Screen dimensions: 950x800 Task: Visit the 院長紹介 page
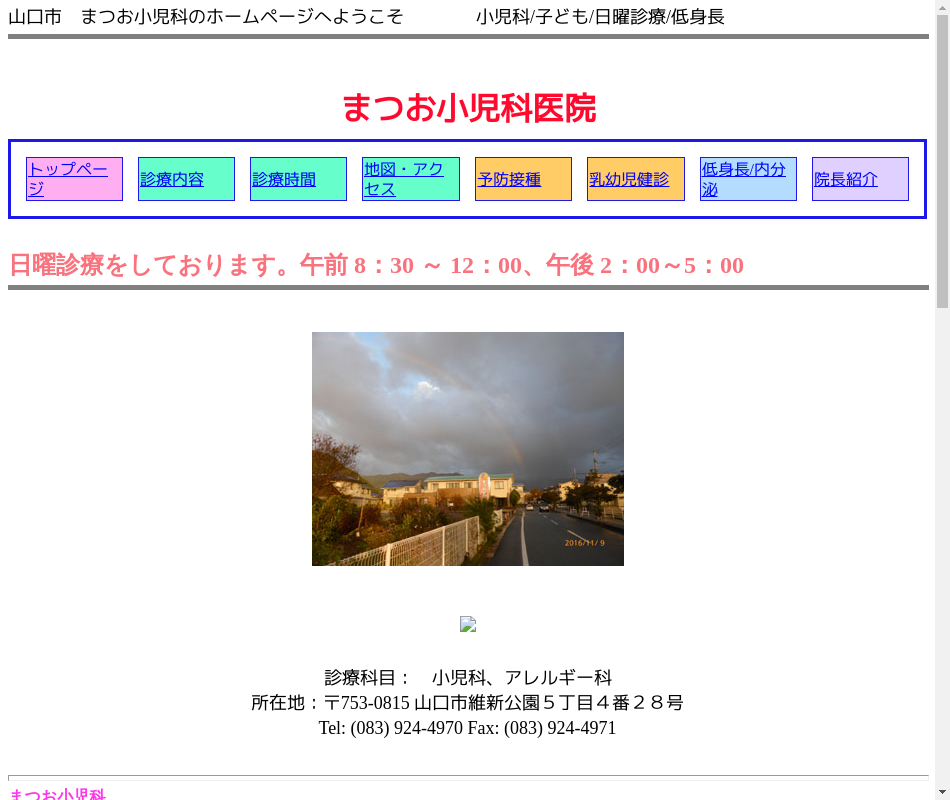pos(846,180)
